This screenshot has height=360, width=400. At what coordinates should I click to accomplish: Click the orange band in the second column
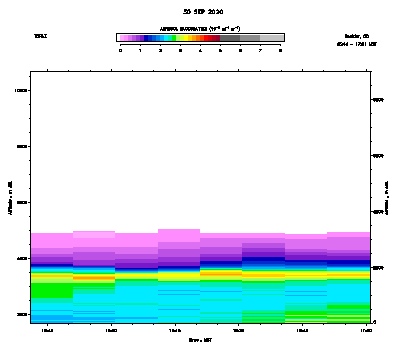click(94, 277)
